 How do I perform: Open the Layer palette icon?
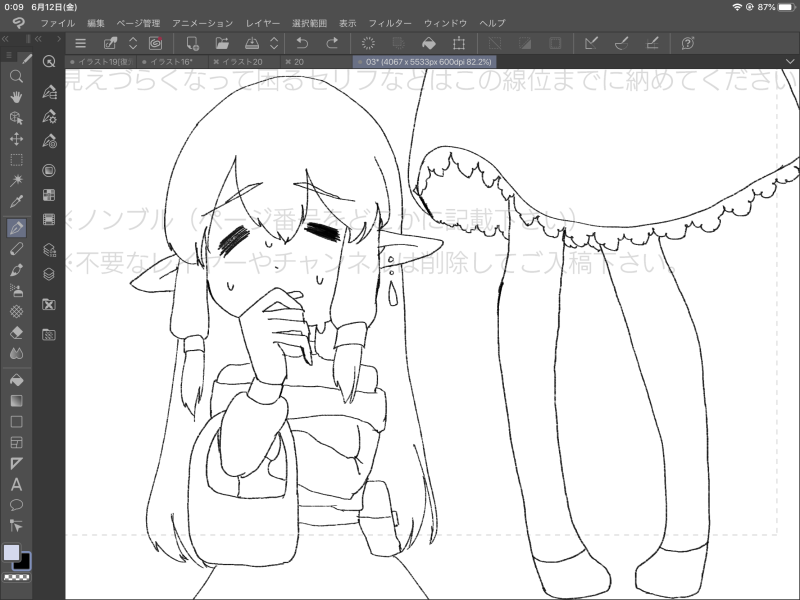pos(49,274)
